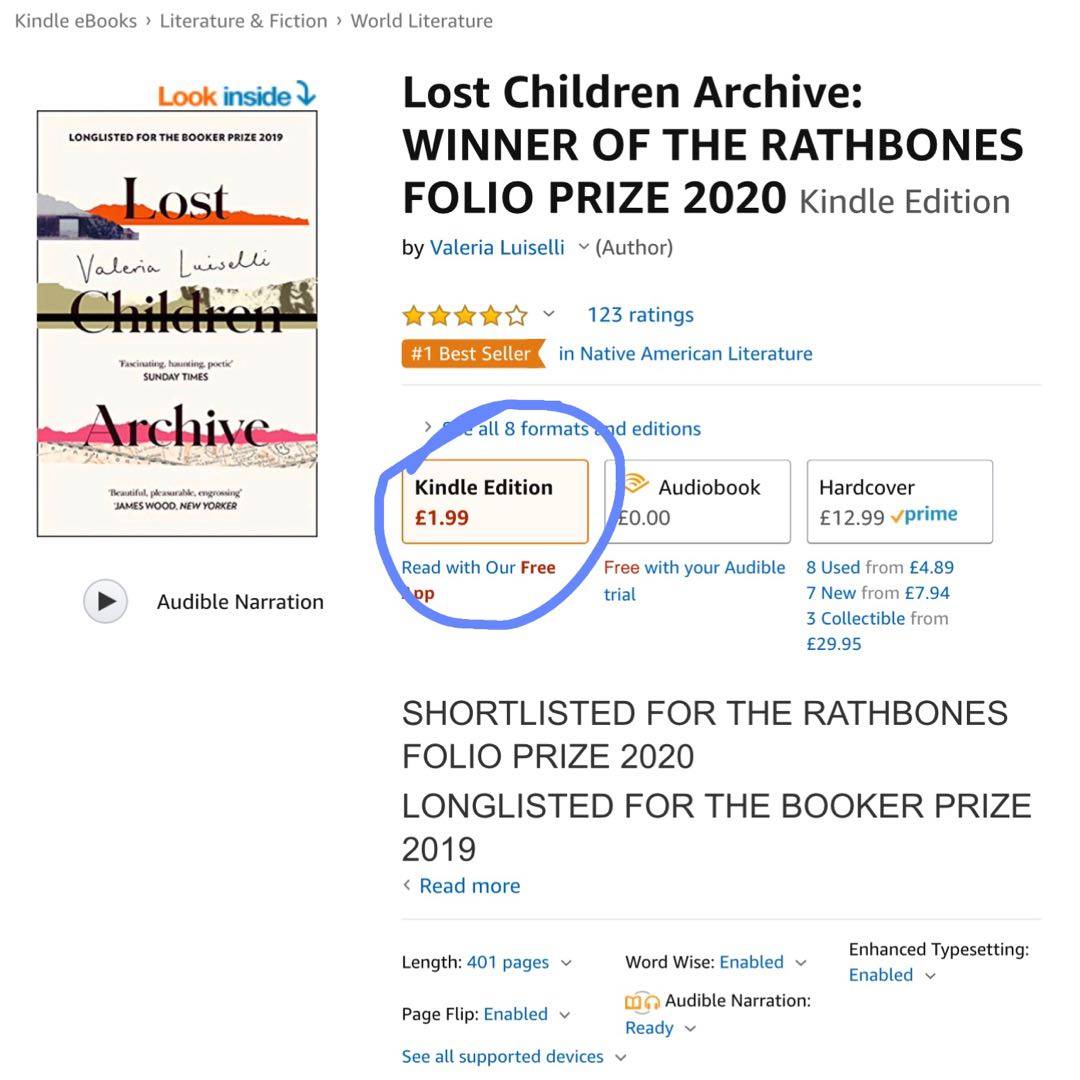
Task: Select the Hardcover format option
Action: [x=899, y=502]
